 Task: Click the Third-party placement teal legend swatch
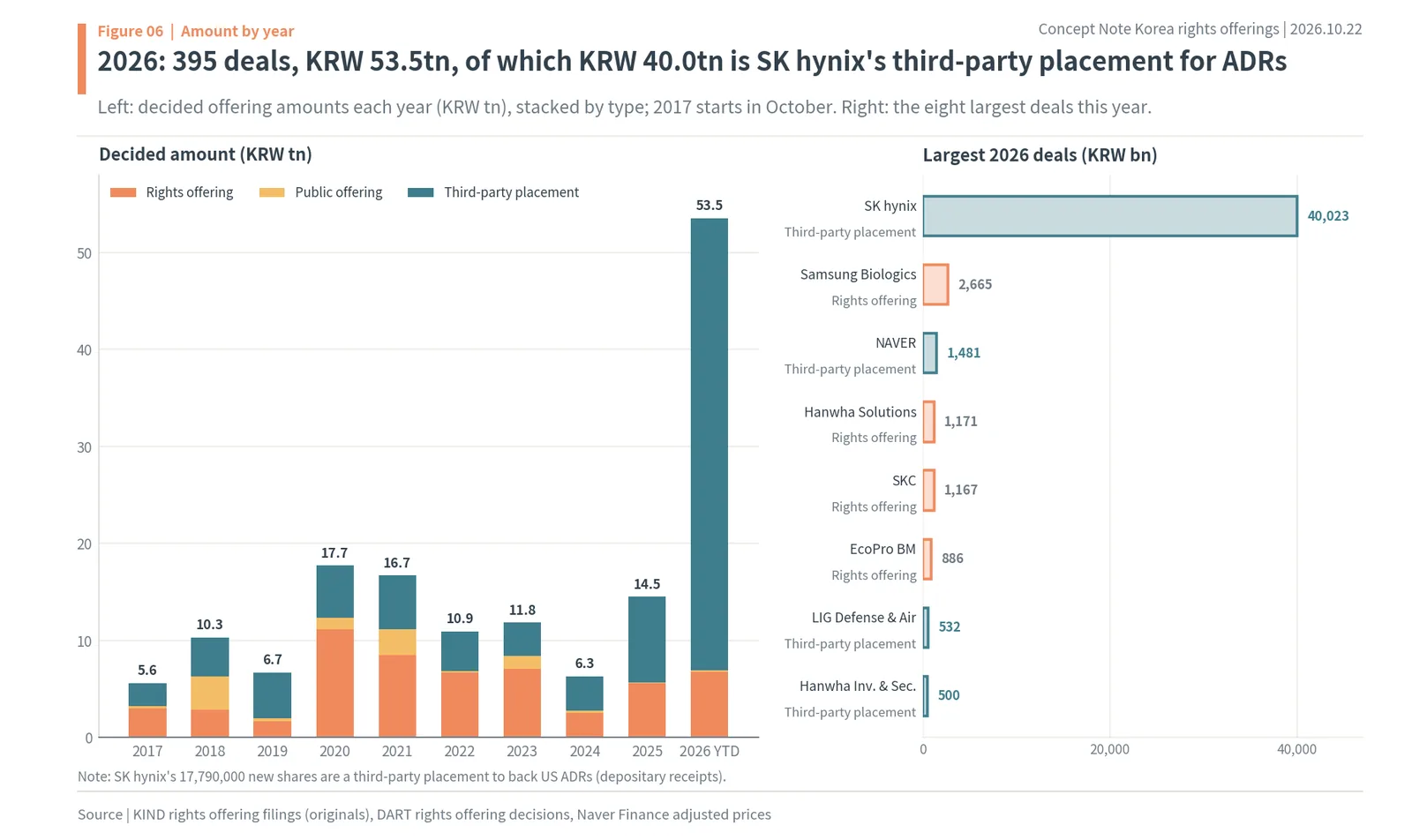pyautogui.click(x=421, y=192)
